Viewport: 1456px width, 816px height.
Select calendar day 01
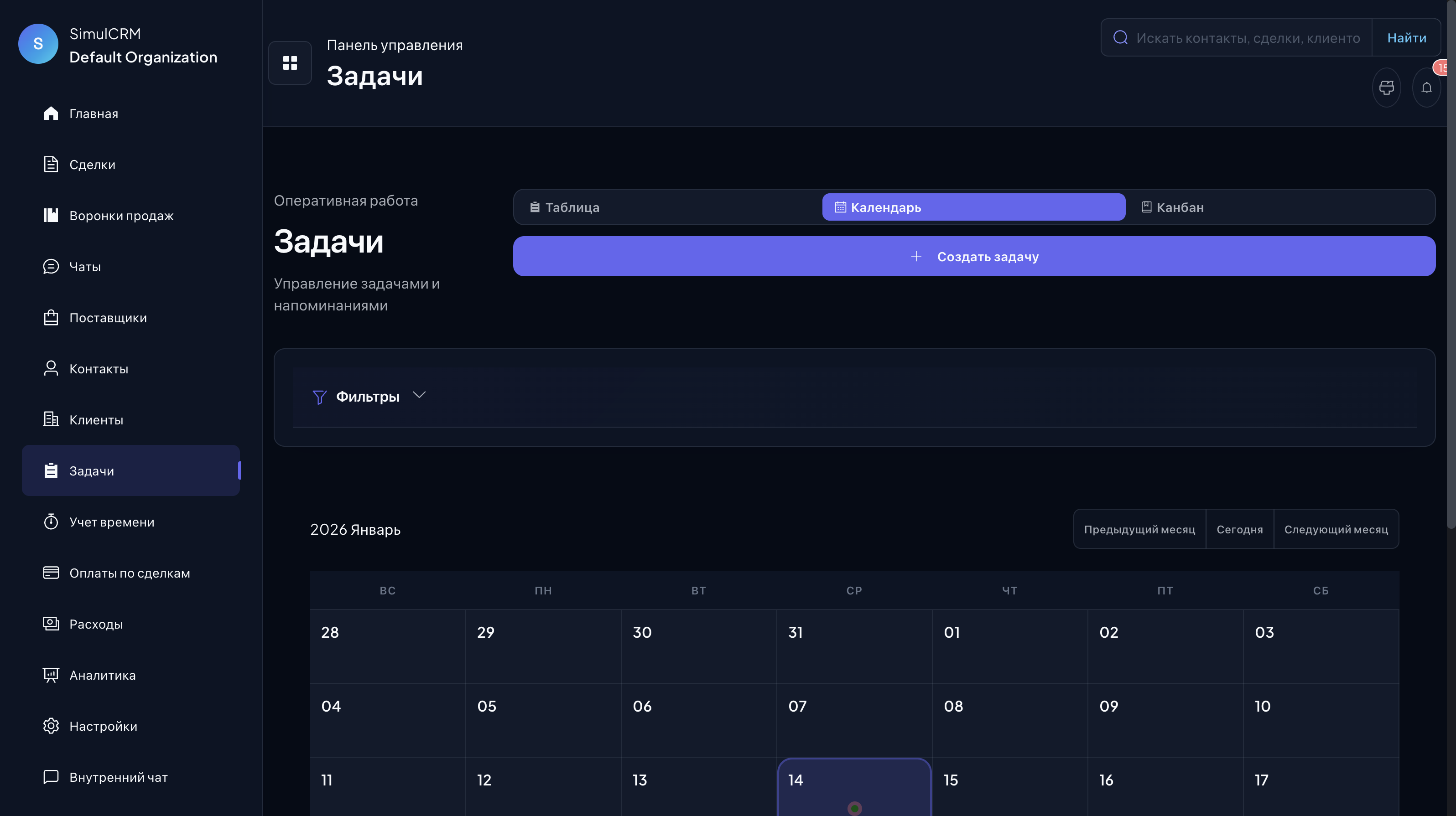(x=1009, y=646)
